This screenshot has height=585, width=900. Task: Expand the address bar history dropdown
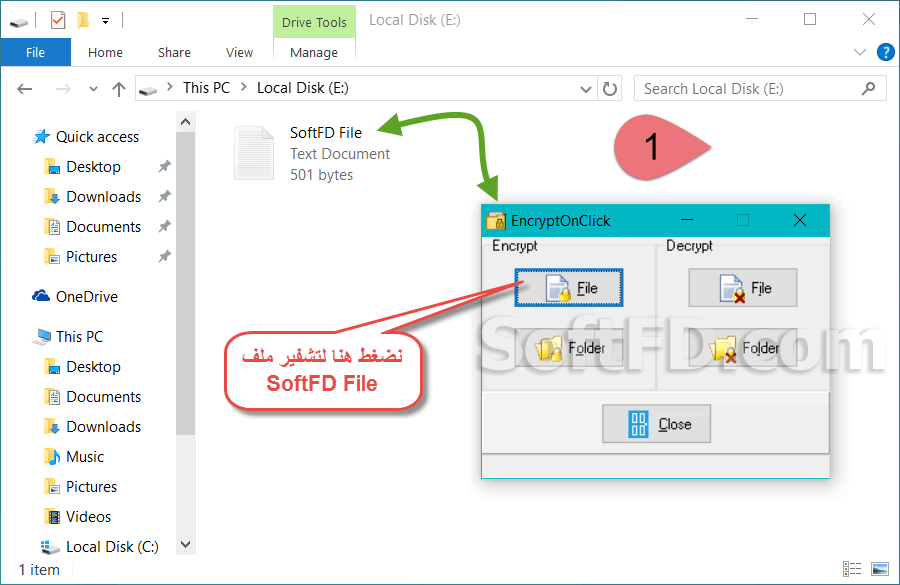585,89
